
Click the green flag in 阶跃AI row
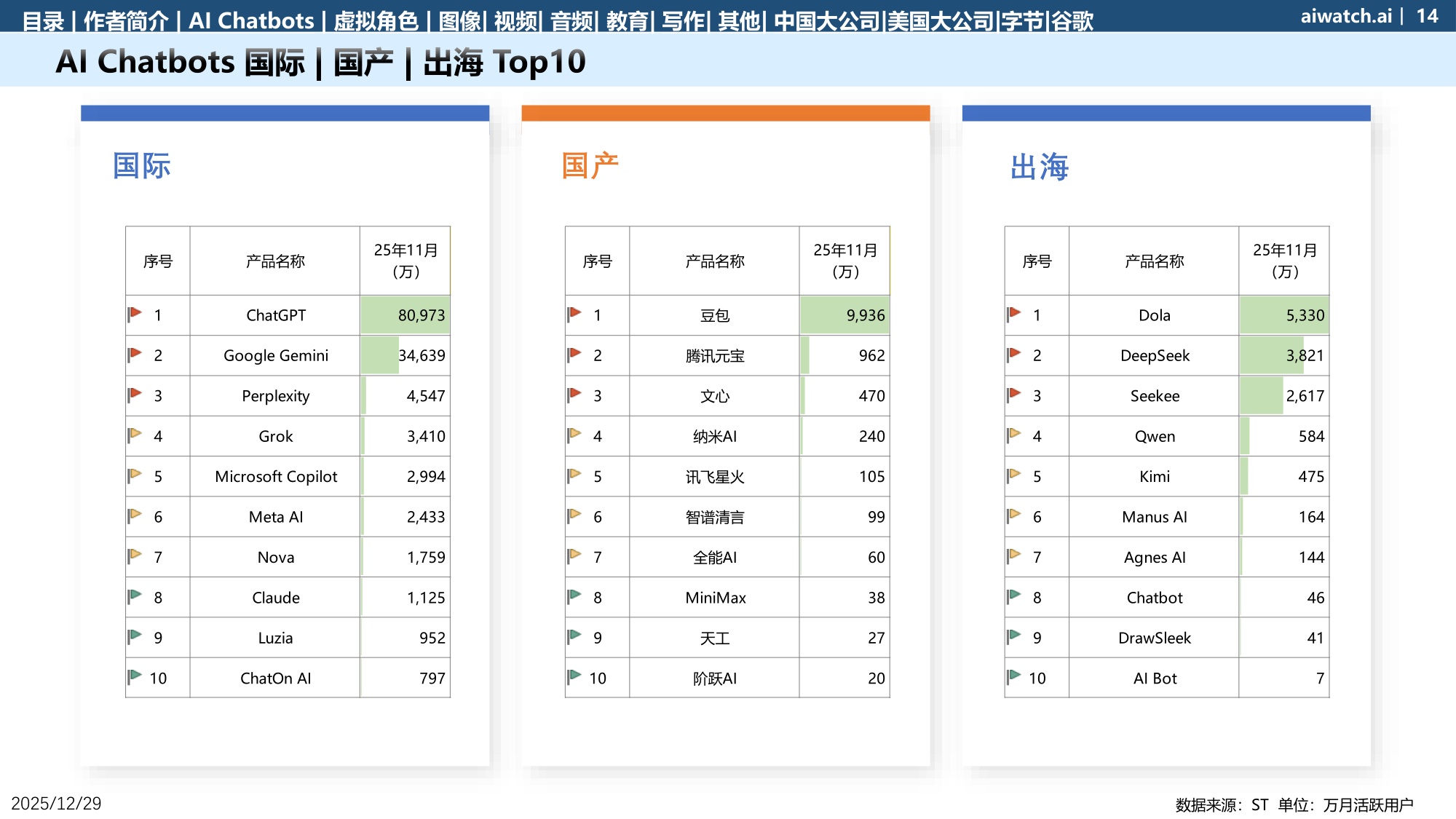[574, 676]
